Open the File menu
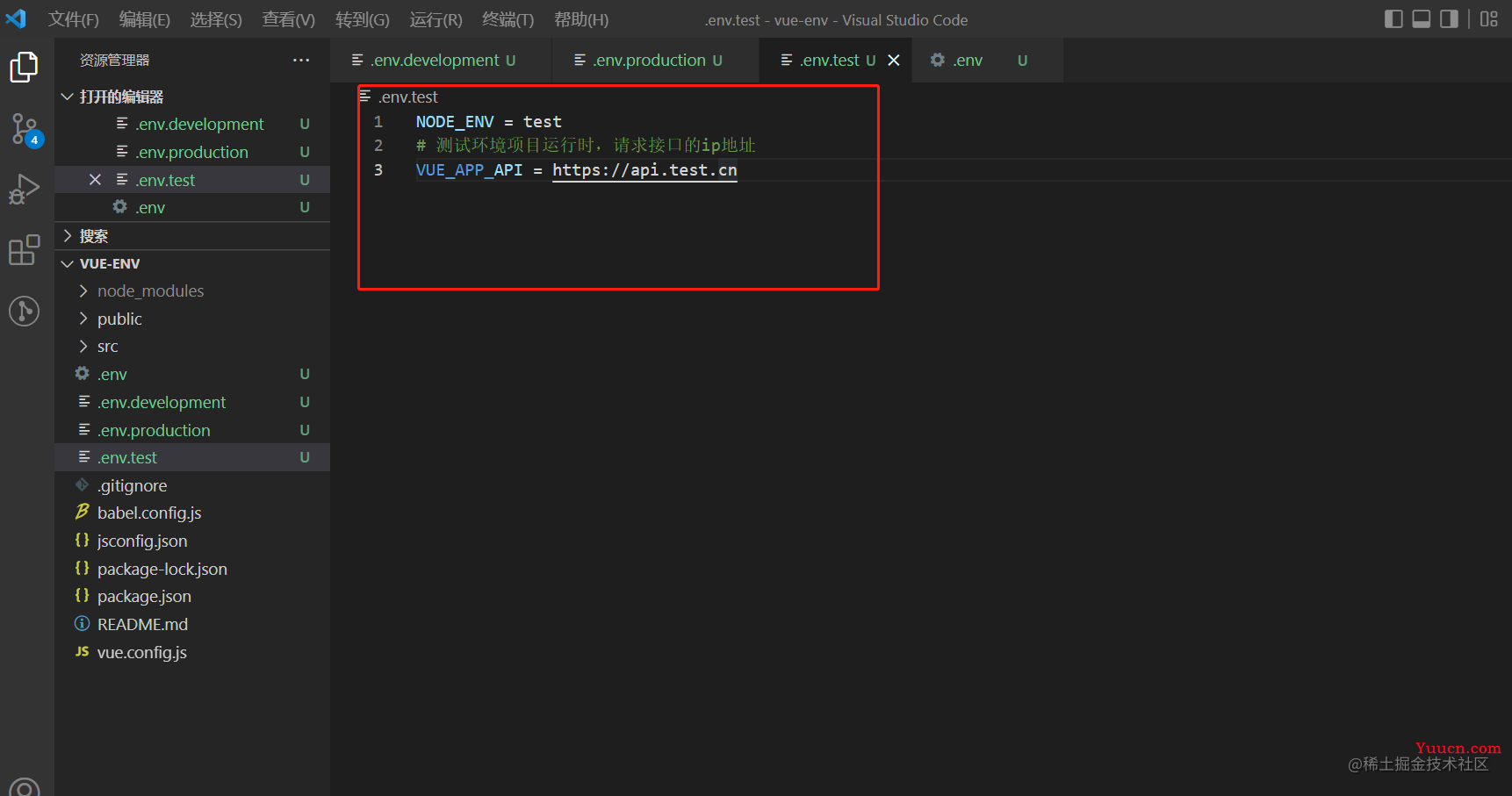This screenshot has width=1512, height=796. [x=74, y=19]
